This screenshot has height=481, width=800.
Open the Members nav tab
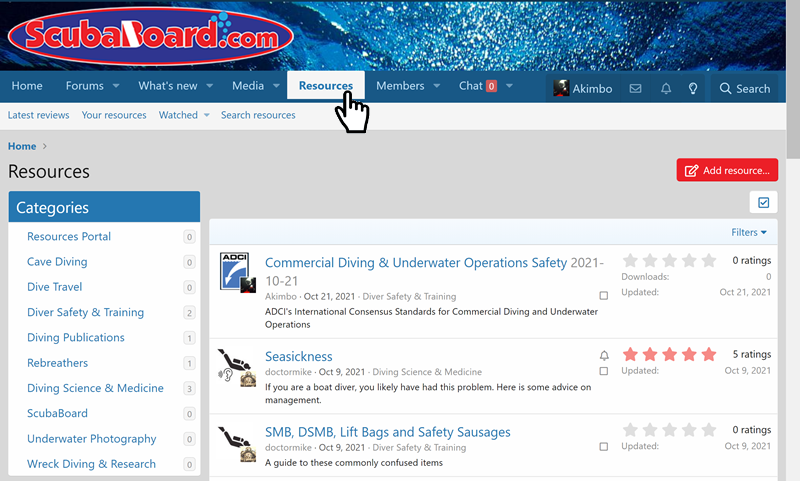400,86
